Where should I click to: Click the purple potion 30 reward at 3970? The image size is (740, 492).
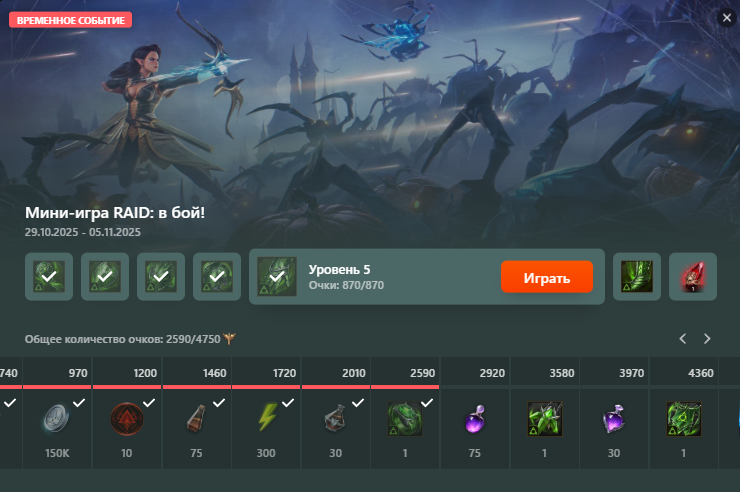coord(614,418)
